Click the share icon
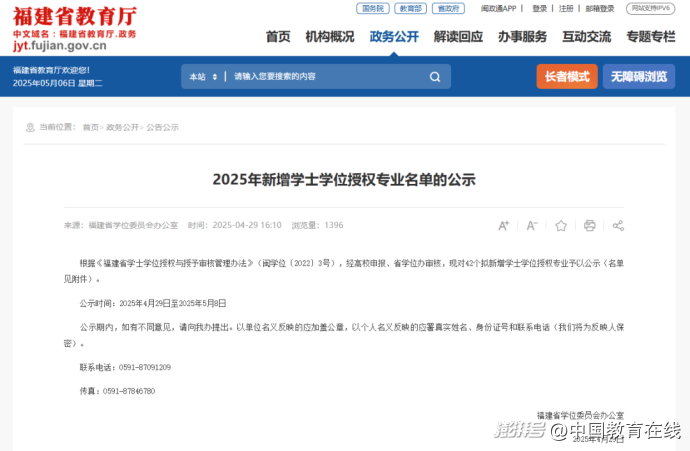The width and height of the screenshot is (690, 451). (618, 225)
